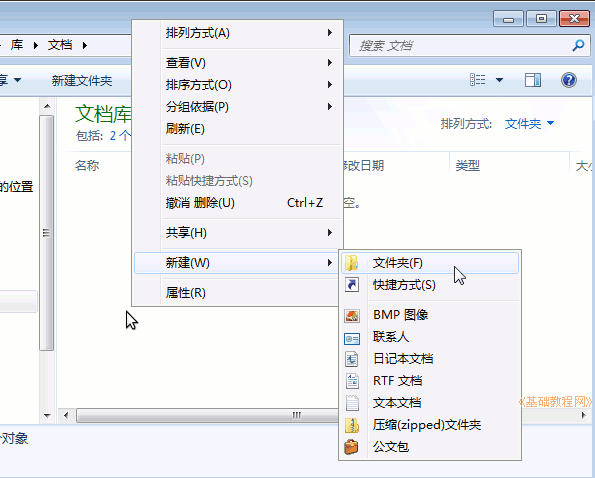
Task: Expand the 文档 breadcrumb arrow
Action: click(85, 46)
